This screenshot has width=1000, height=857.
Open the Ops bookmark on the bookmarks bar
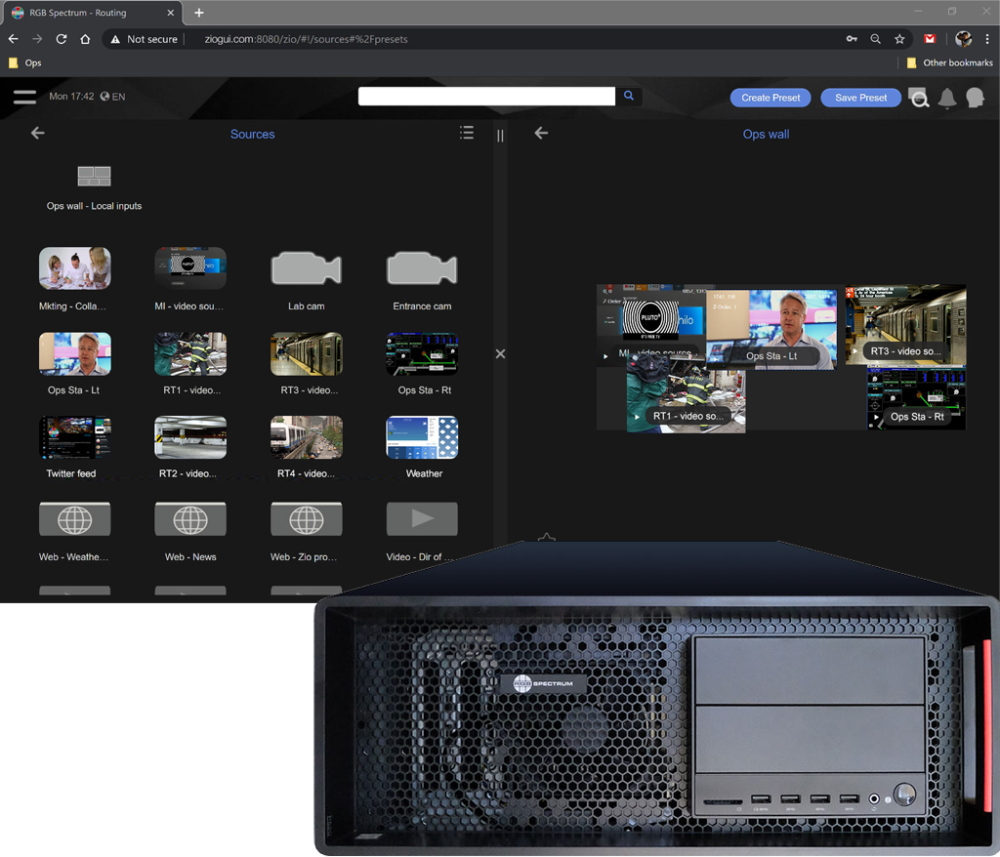click(25, 62)
